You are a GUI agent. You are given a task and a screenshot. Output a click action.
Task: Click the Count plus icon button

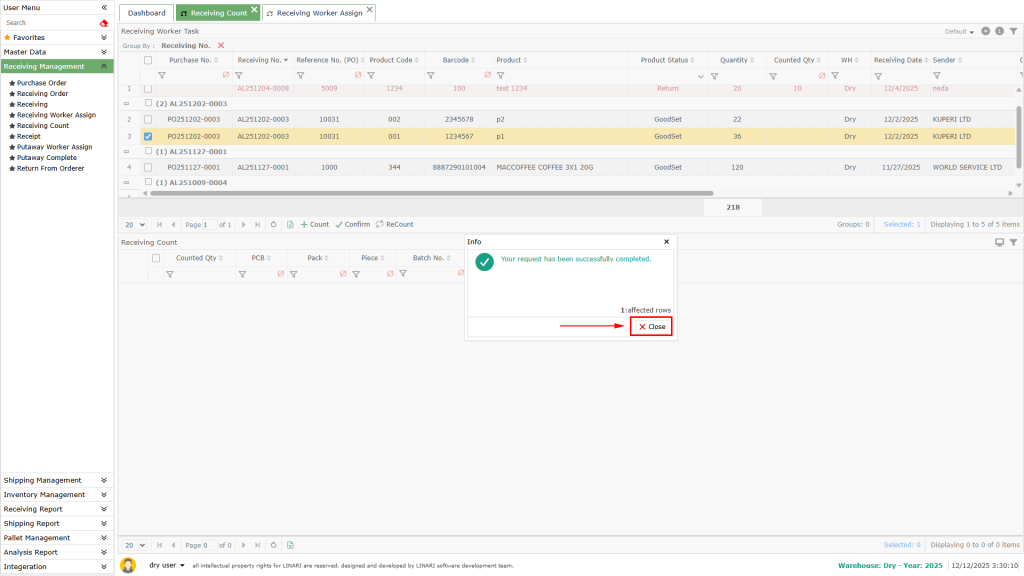click(315, 224)
